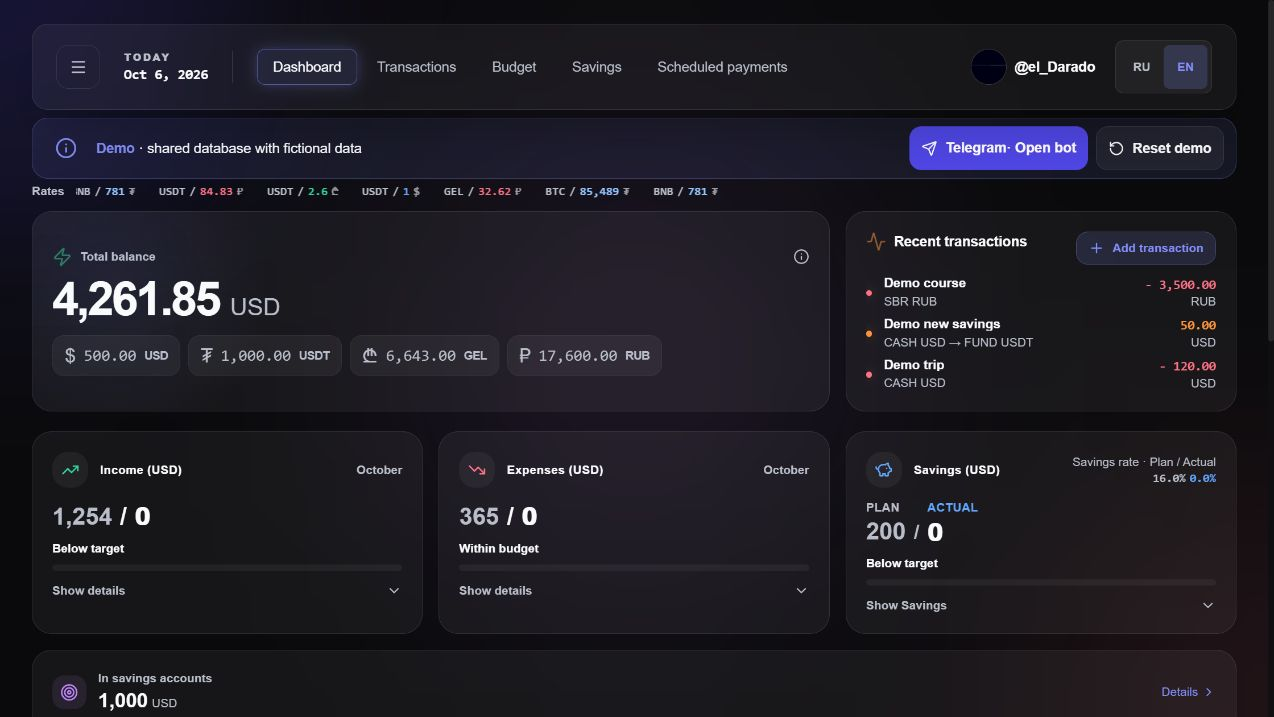Click Show details text under Income
The width and height of the screenshot is (1274, 717).
[89, 591]
